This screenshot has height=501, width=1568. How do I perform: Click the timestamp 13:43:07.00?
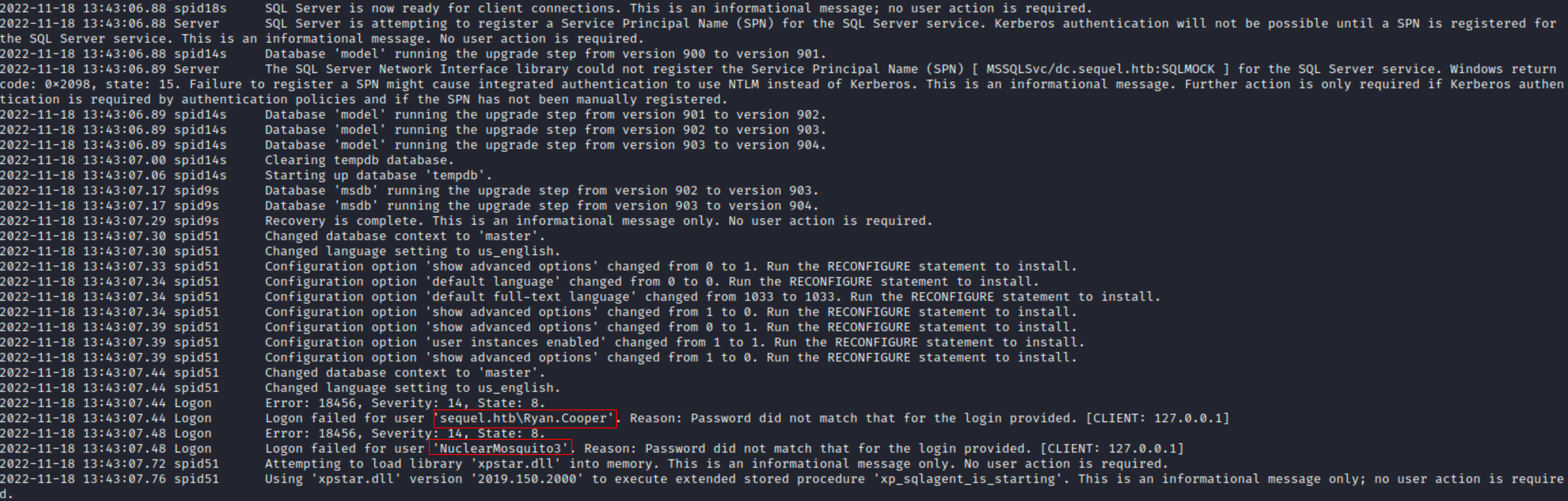pos(124,160)
